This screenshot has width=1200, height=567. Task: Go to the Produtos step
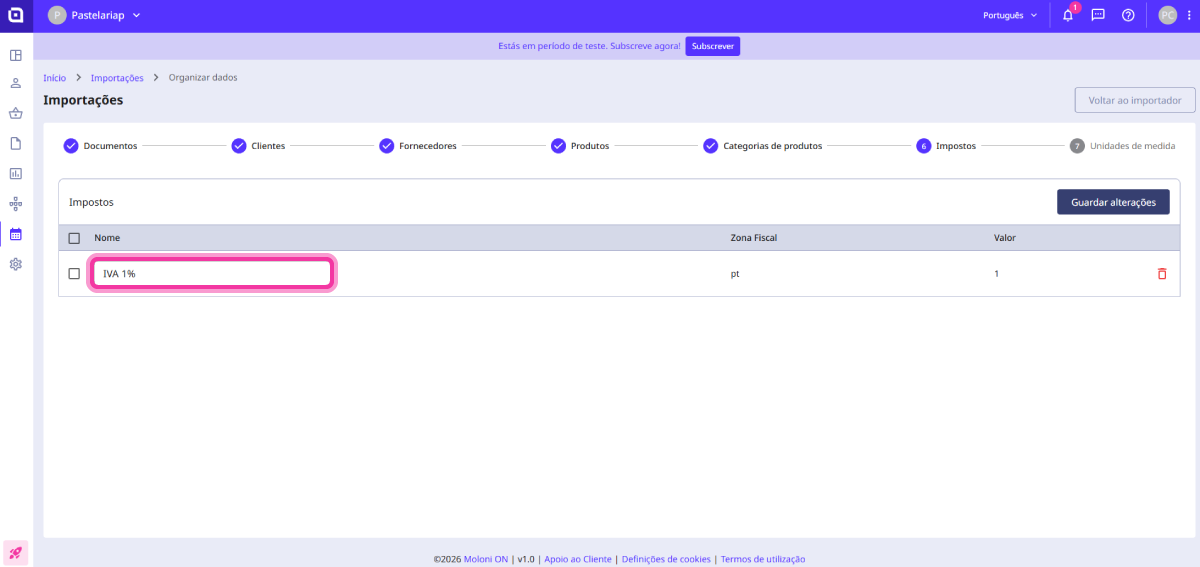pos(580,146)
